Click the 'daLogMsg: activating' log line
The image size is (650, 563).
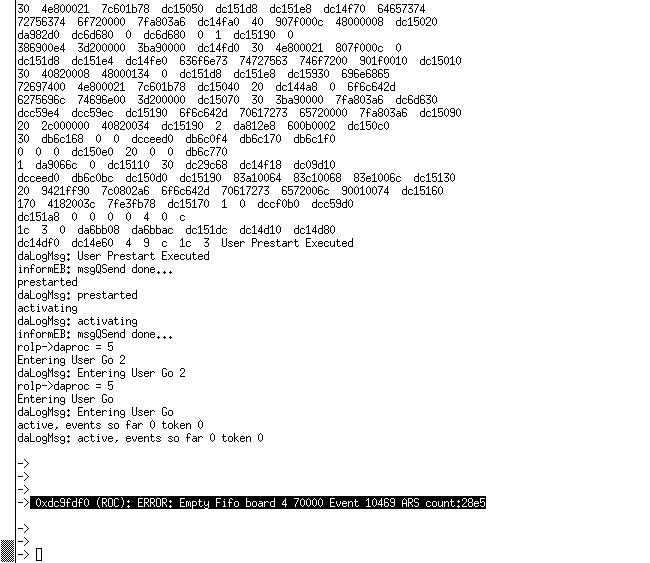pyautogui.click(x=77, y=321)
